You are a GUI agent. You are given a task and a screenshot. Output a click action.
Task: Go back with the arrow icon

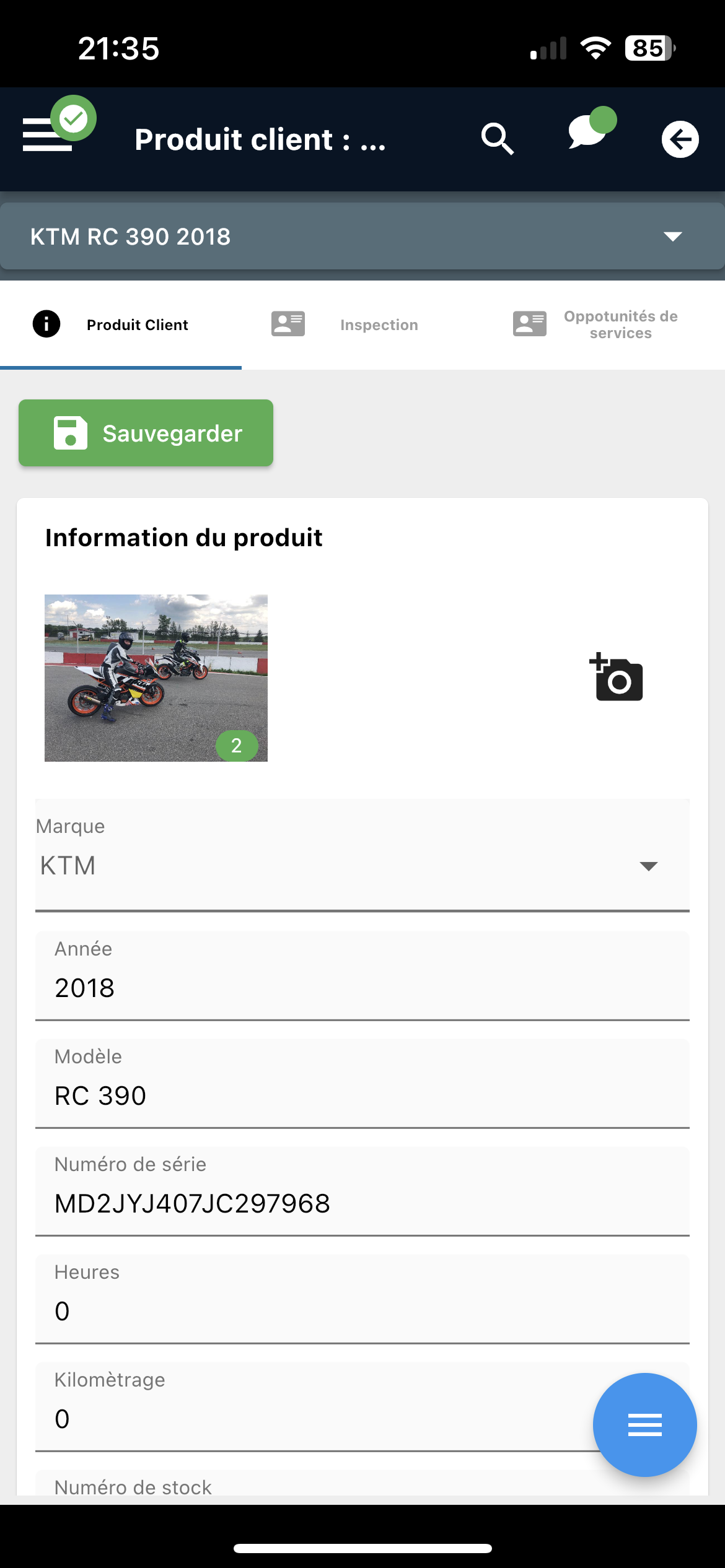tap(680, 139)
